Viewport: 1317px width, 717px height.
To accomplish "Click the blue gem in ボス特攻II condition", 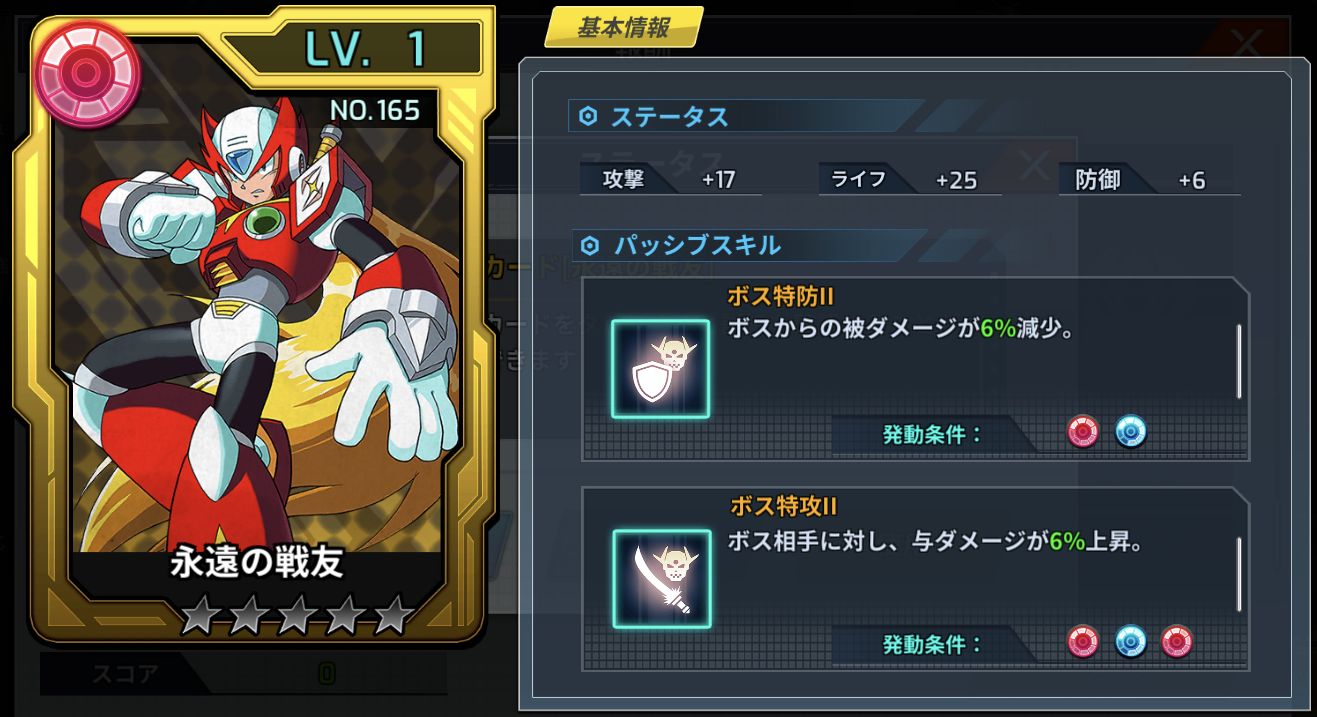I will [1131, 641].
